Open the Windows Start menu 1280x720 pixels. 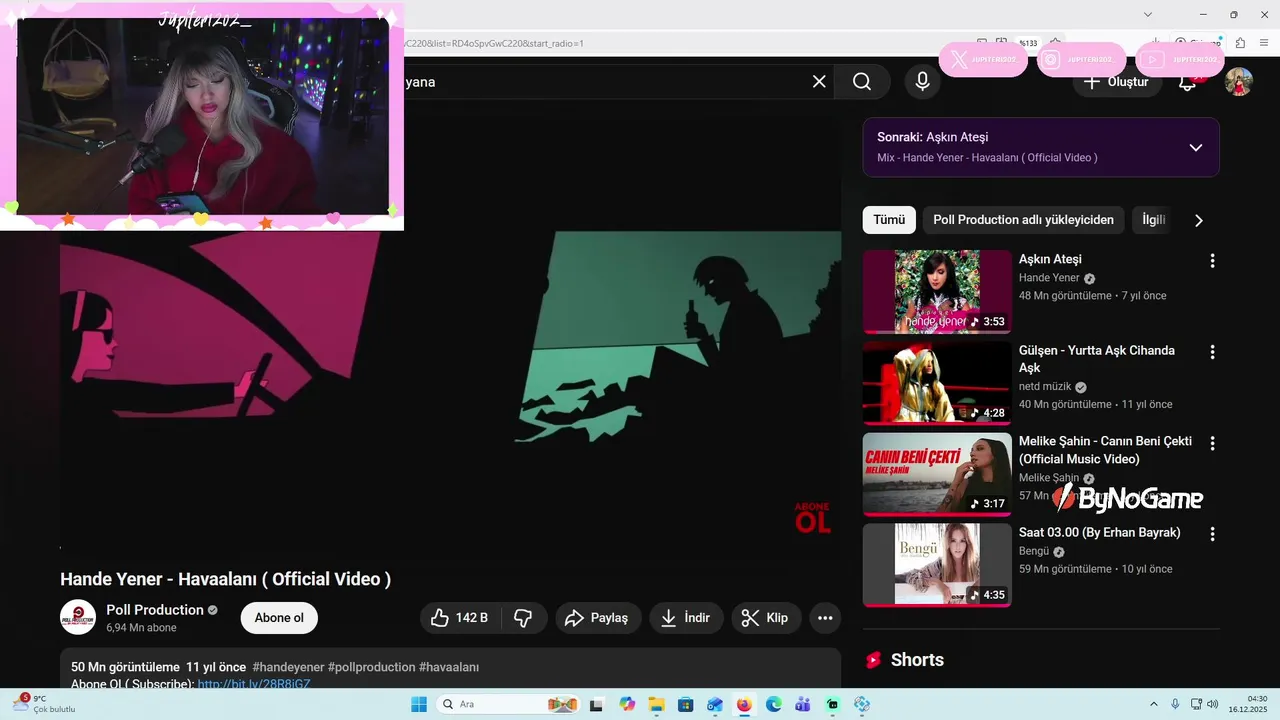419,704
